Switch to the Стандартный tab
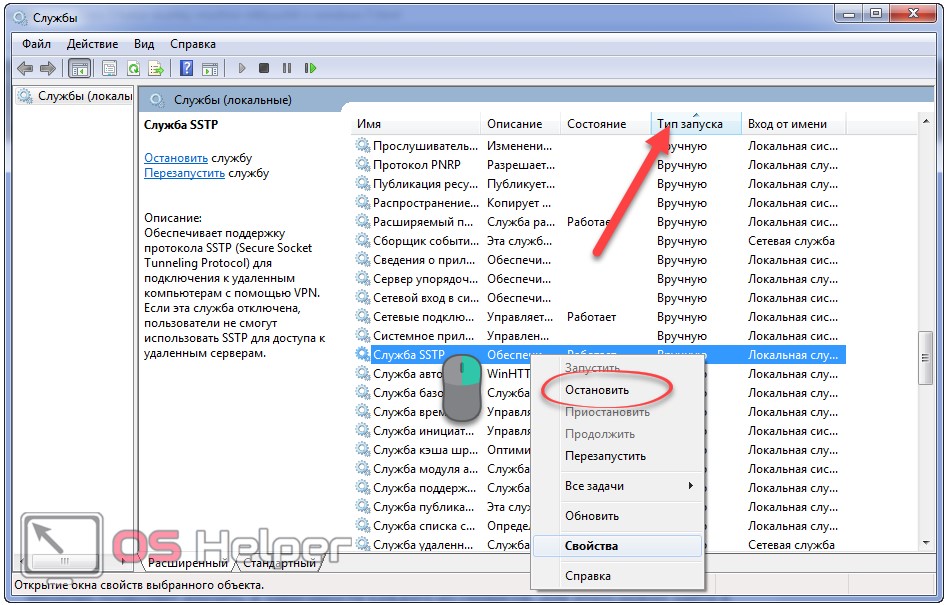The image size is (948, 605). tap(279, 563)
